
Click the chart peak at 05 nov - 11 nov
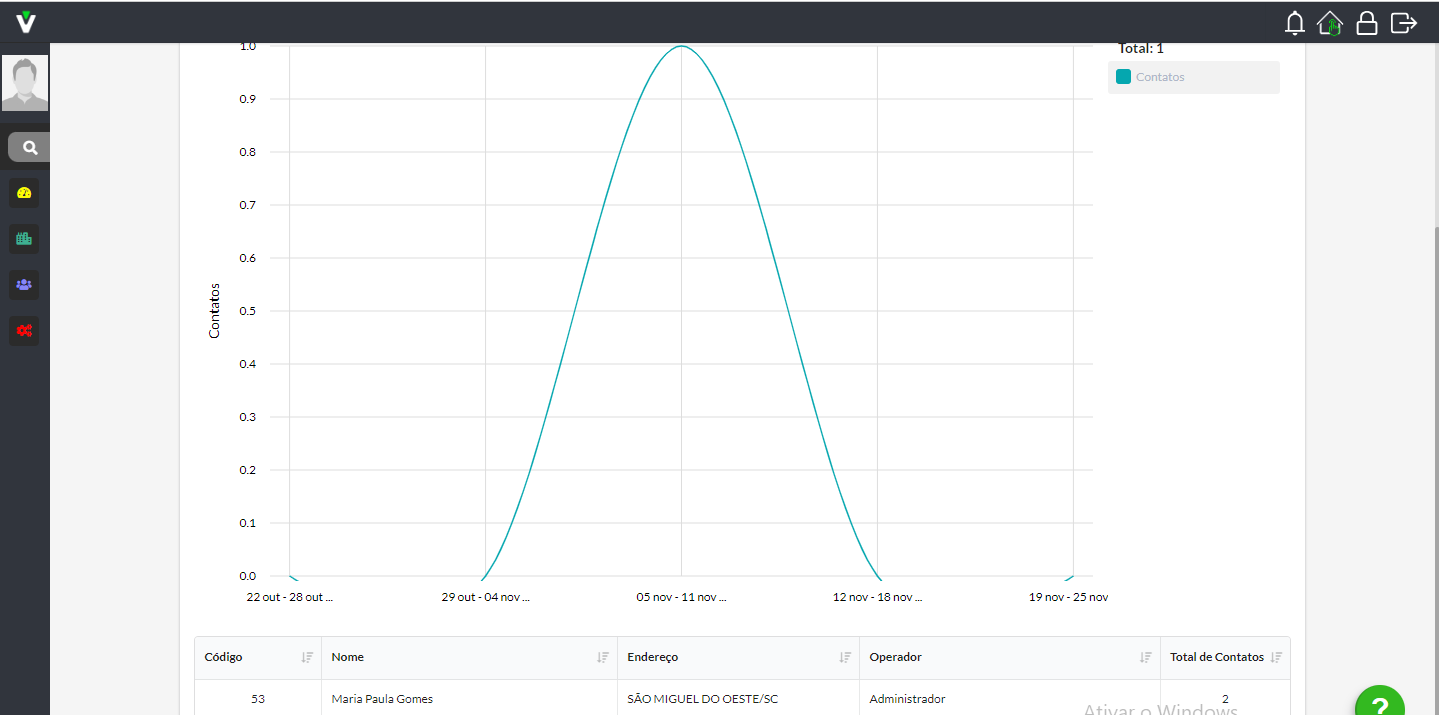tap(681, 46)
